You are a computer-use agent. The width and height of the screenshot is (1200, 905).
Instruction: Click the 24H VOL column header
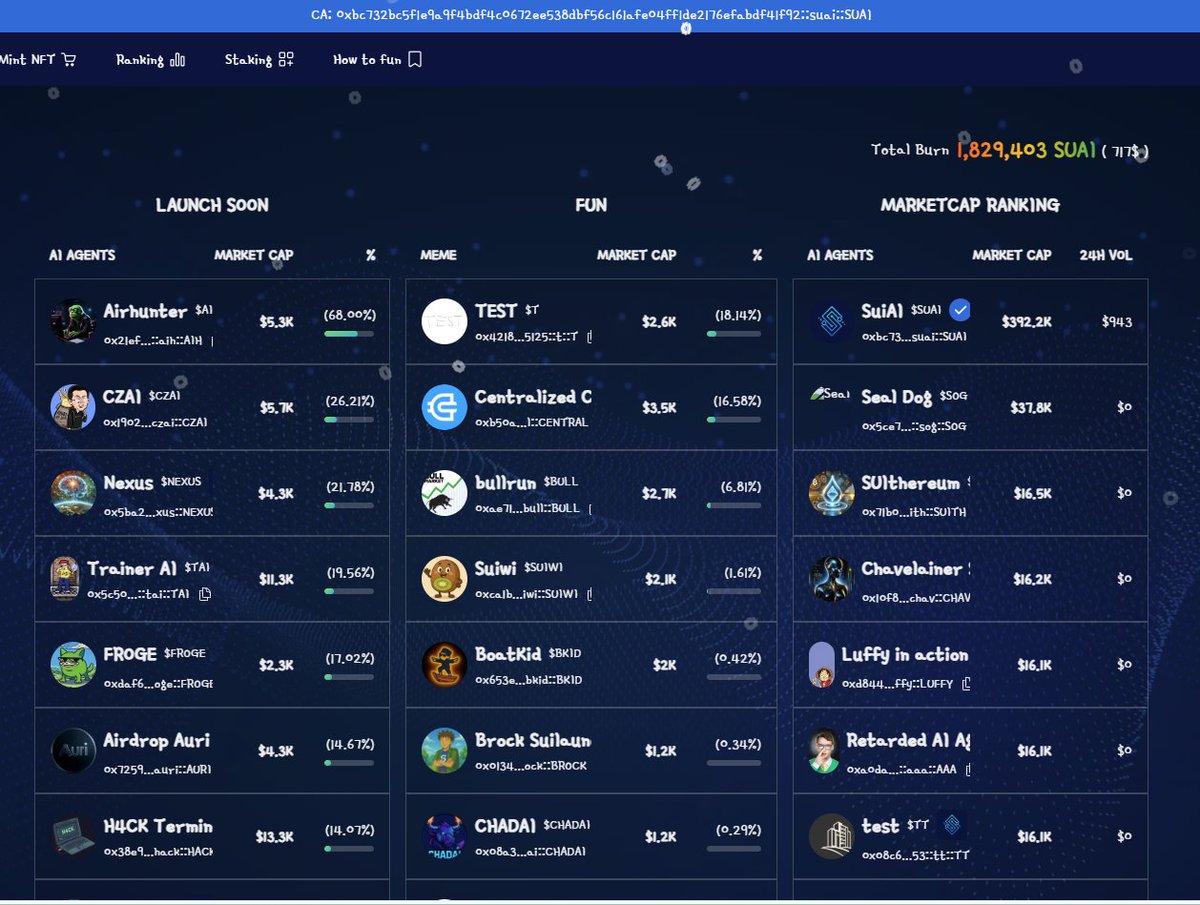pyautogui.click(x=1106, y=255)
